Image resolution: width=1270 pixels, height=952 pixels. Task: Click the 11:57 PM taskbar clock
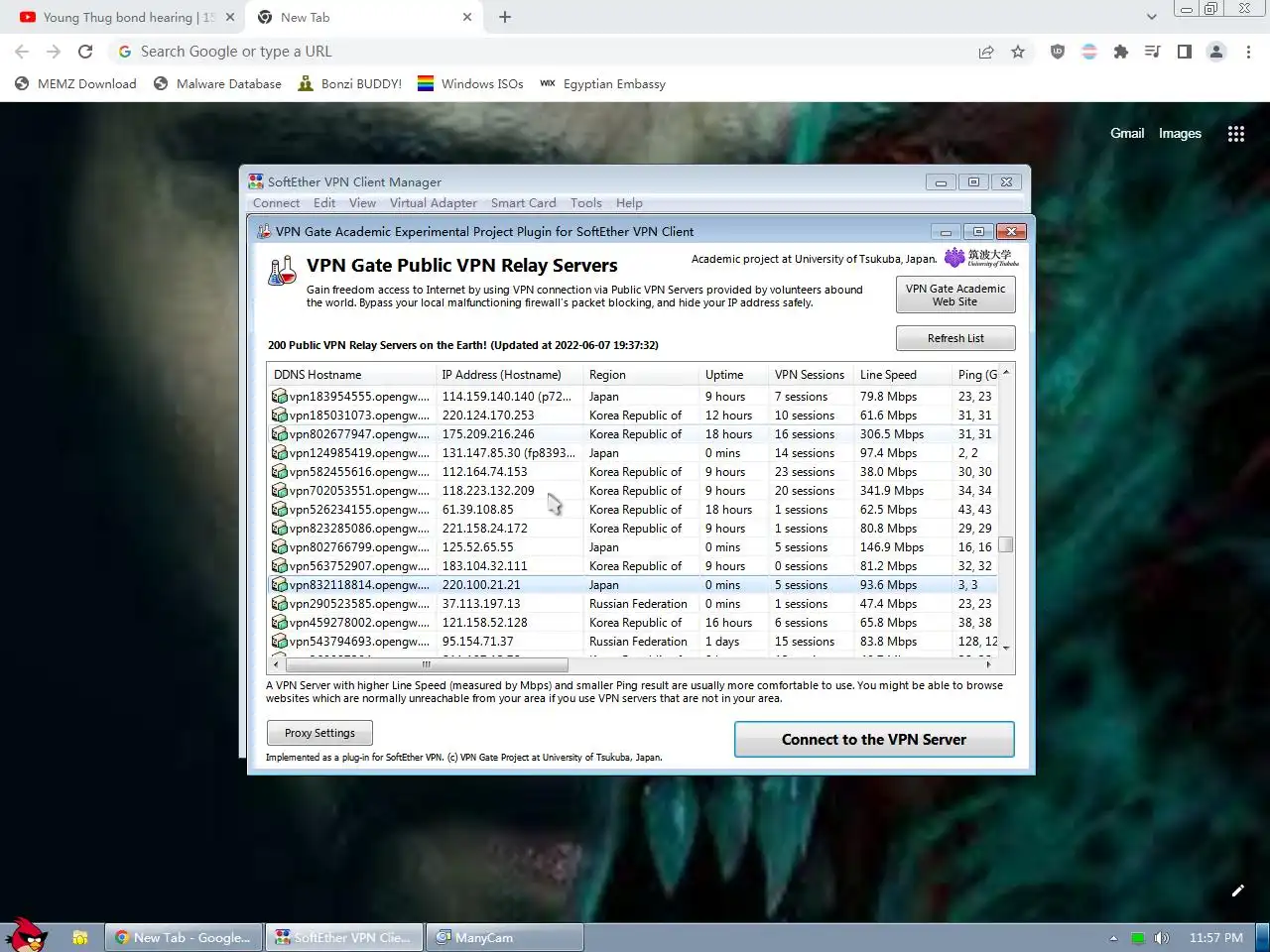coord(1215,938)
